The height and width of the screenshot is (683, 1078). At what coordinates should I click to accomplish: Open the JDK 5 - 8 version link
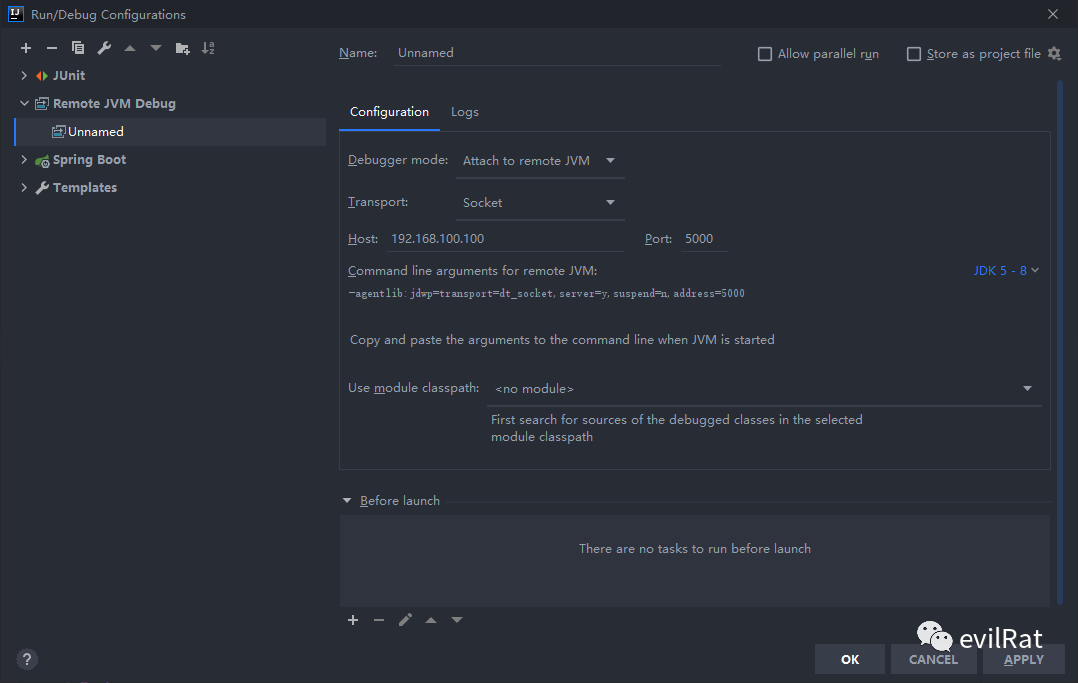click(x=1006, y=271)
